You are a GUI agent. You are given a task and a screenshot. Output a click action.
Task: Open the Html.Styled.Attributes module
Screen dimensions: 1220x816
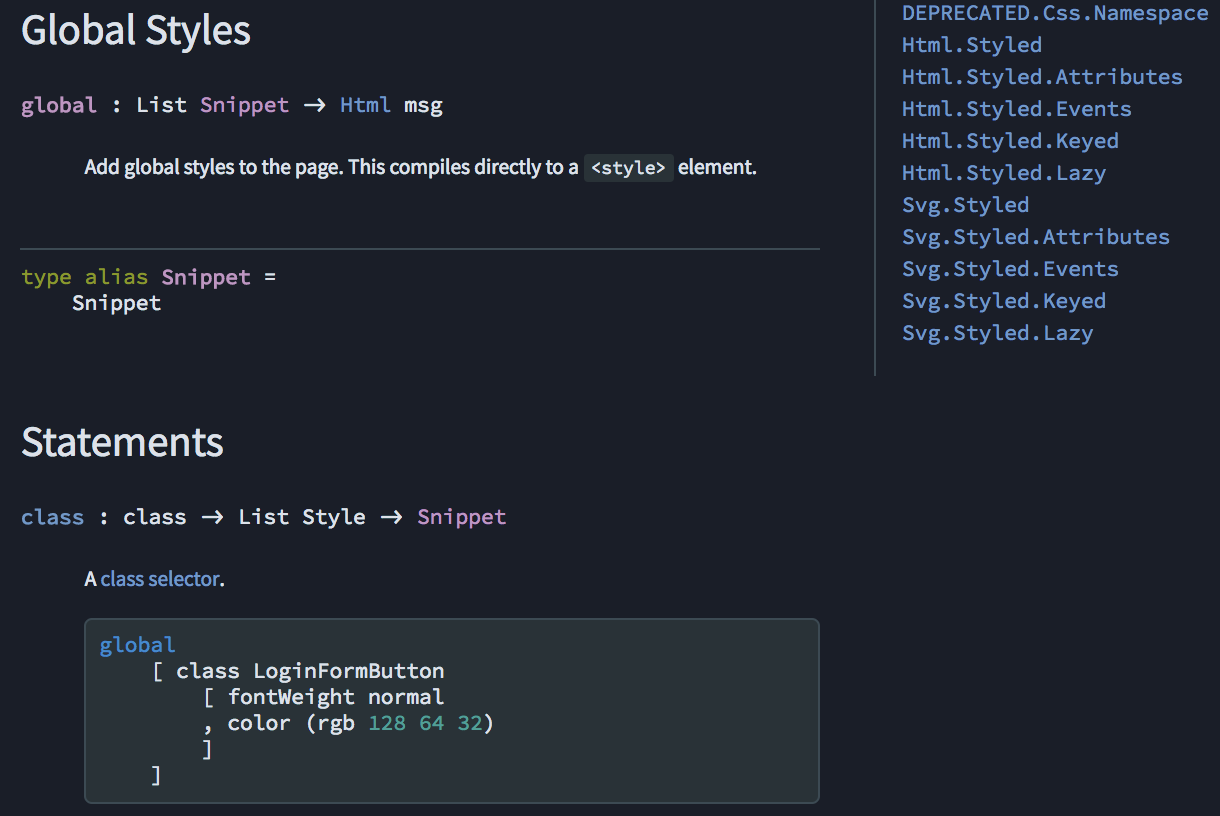[x=1042, y=77]
